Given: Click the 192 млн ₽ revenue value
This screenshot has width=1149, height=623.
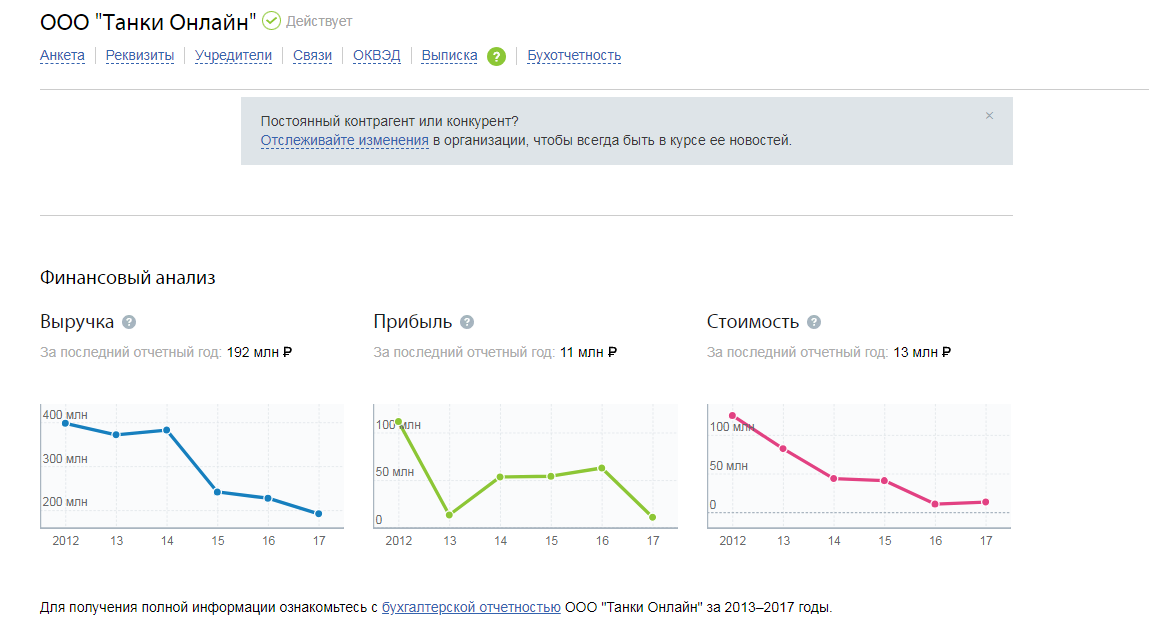Looking at the screenshot, I should point(259,353).
